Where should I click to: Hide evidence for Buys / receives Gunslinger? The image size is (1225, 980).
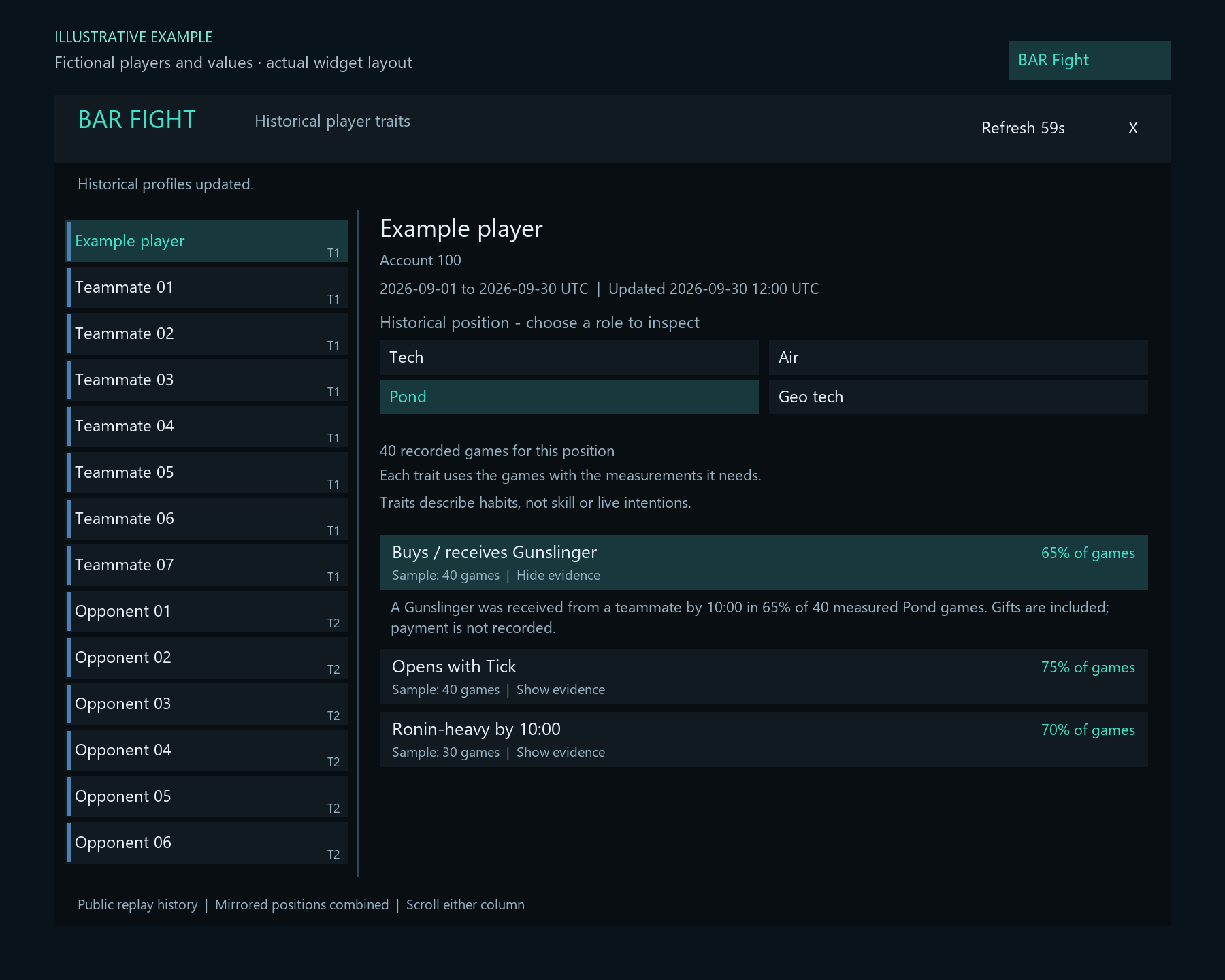[x=558, y=575]
